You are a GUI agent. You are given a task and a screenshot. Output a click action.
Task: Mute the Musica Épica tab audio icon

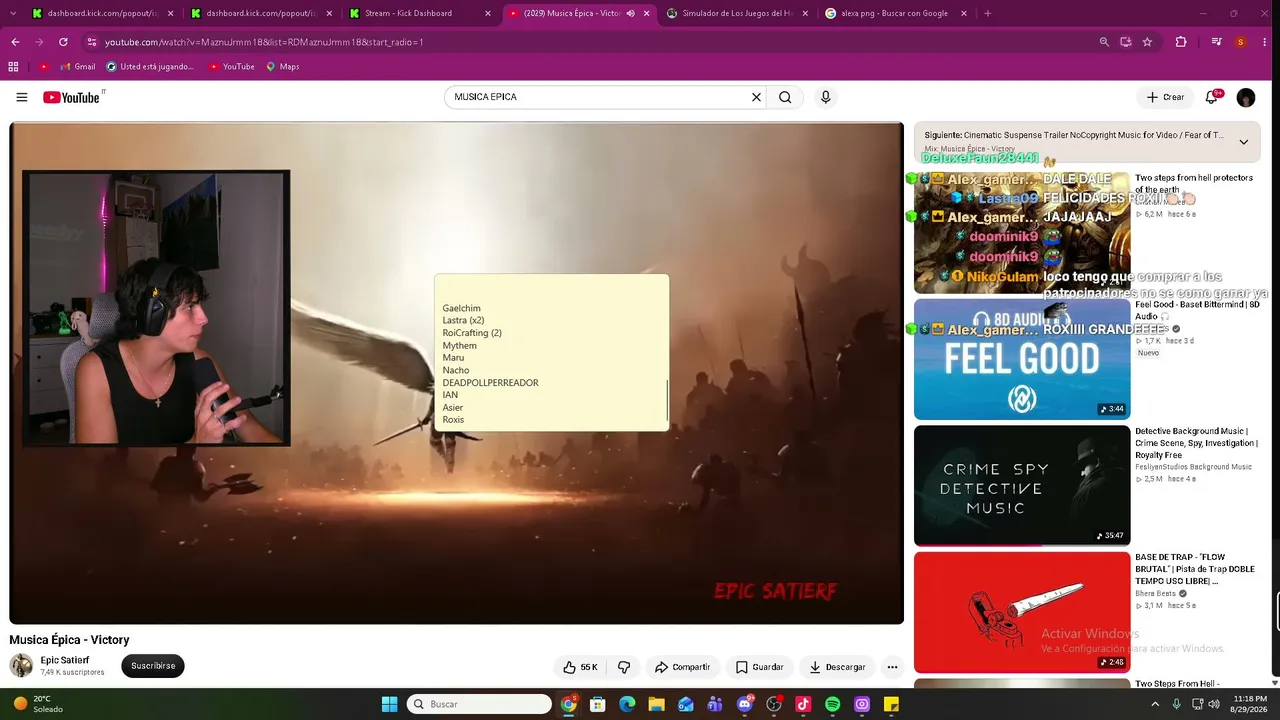(630, 13)
